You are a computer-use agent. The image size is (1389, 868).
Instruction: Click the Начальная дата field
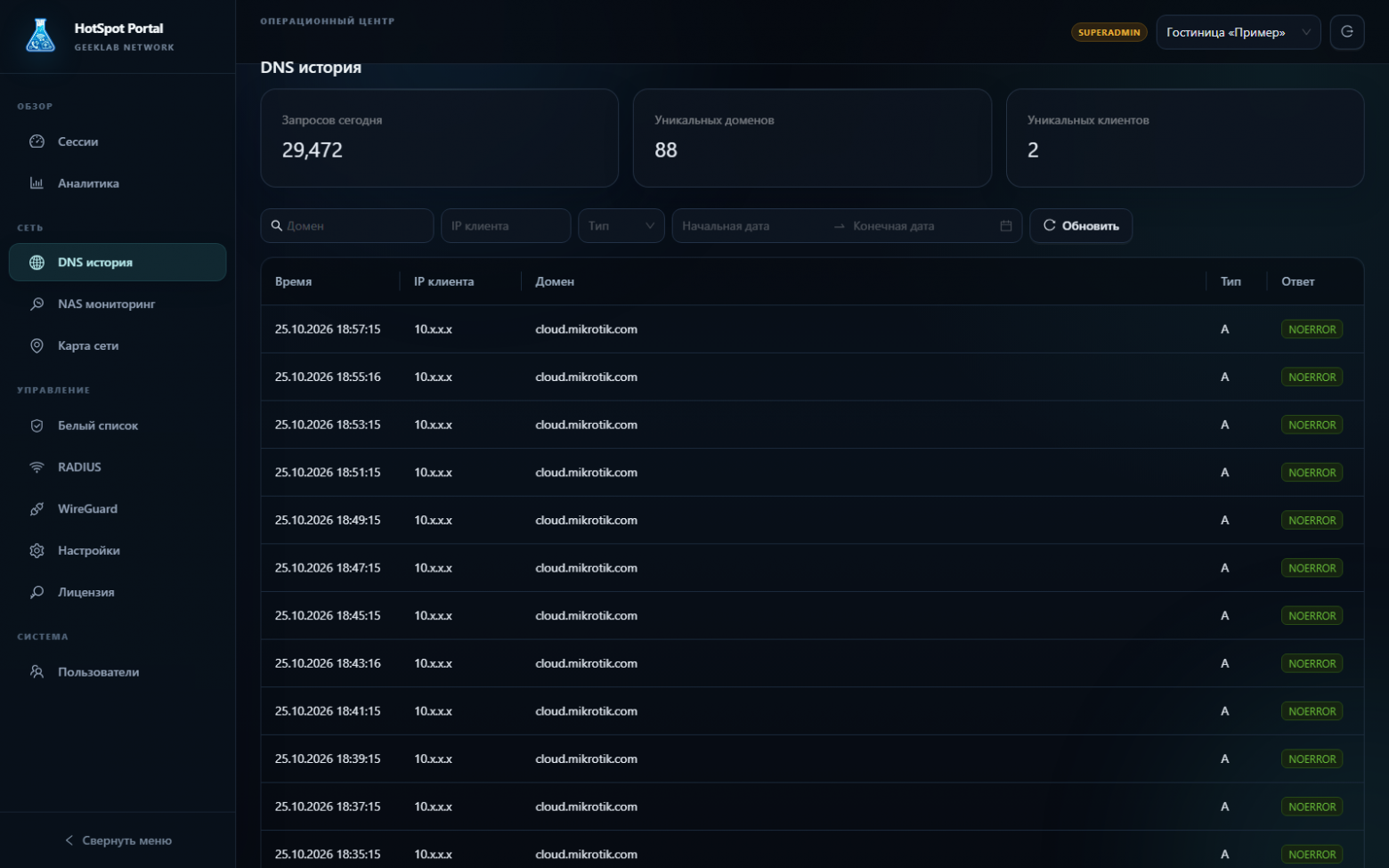coord(752,226)
